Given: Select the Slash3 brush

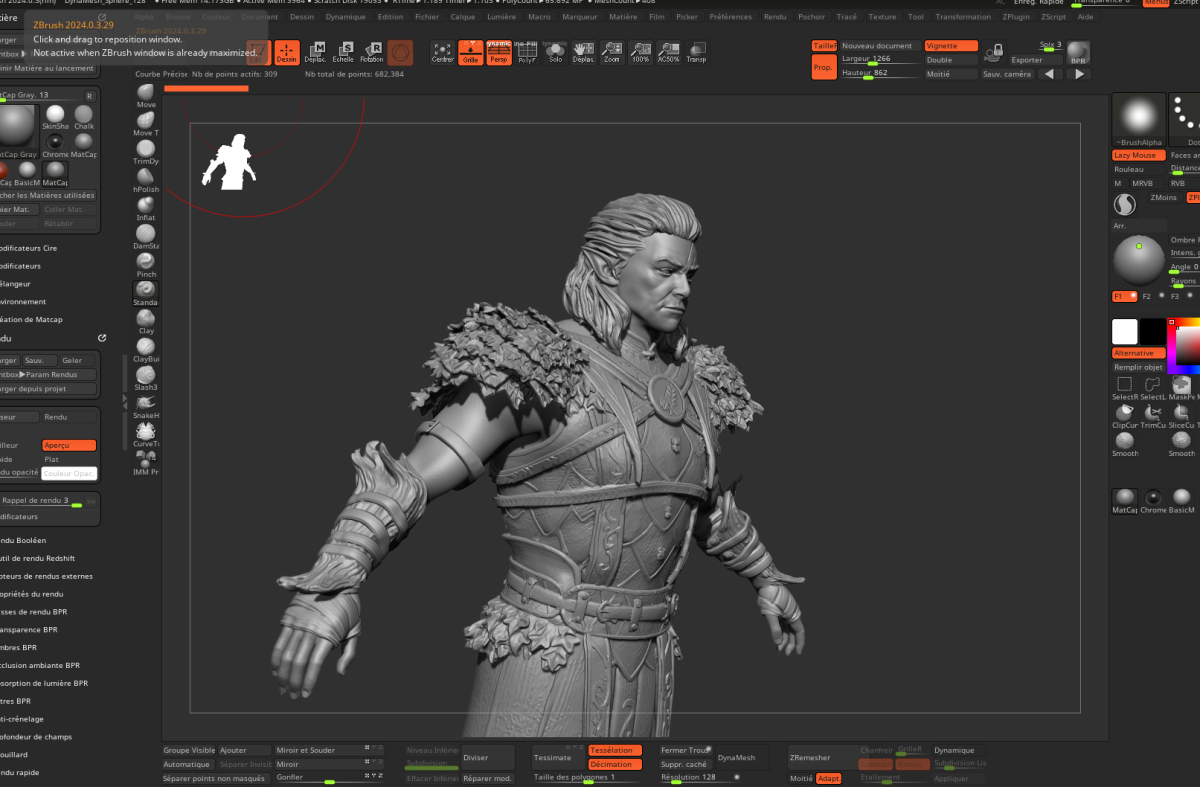Looking at the screenshot, I should [x=146, y=378].
